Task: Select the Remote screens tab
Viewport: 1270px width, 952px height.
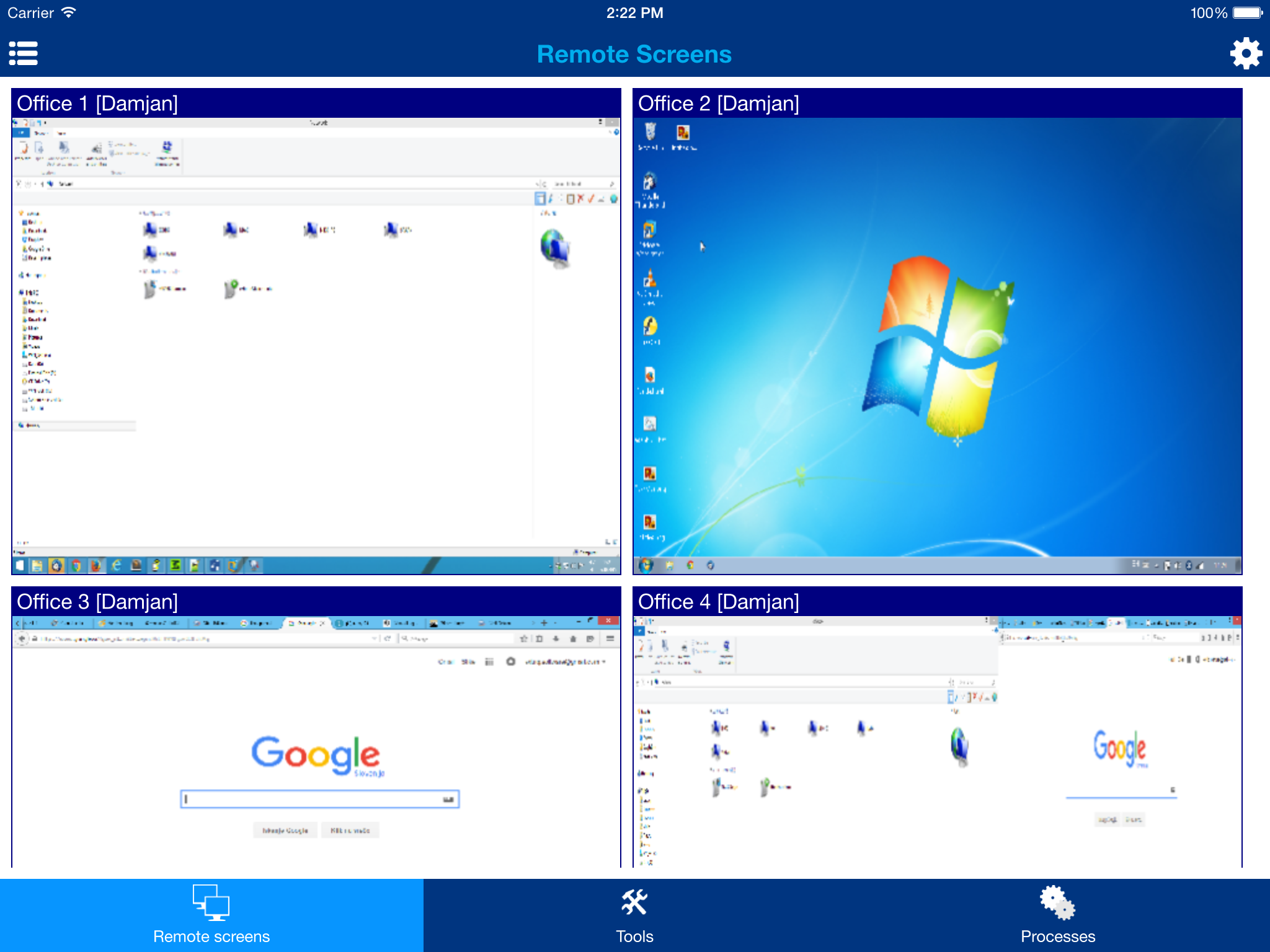Action: click(x=211, y=915)
